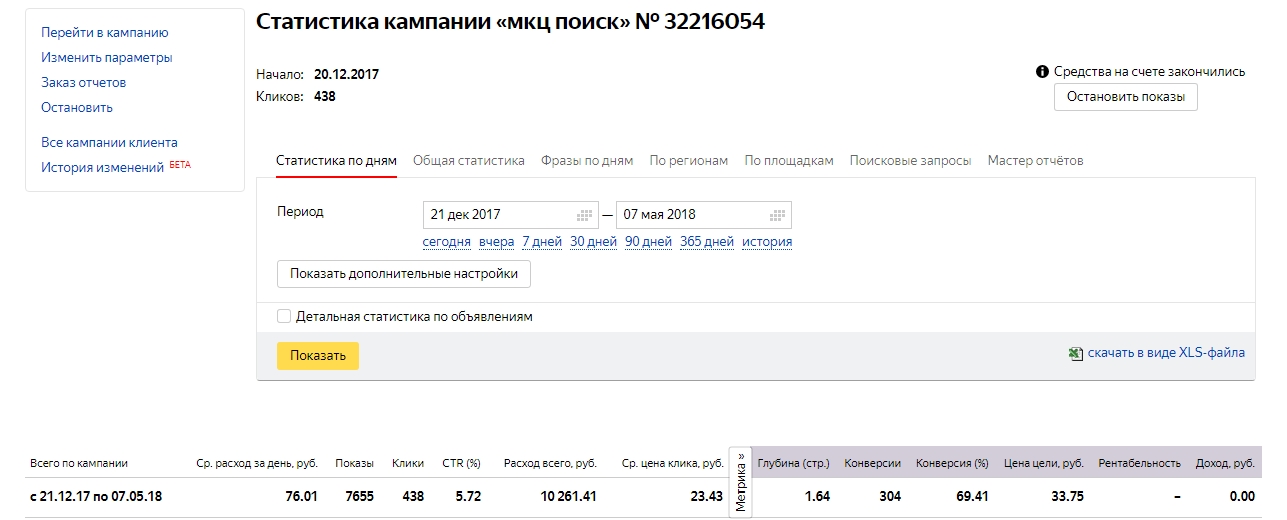Image resolution: width=1287 pixels, height=520 pixels.
Task: Click the row label с 21.12.17 по 07.05.18
Action: click(96, 497)
